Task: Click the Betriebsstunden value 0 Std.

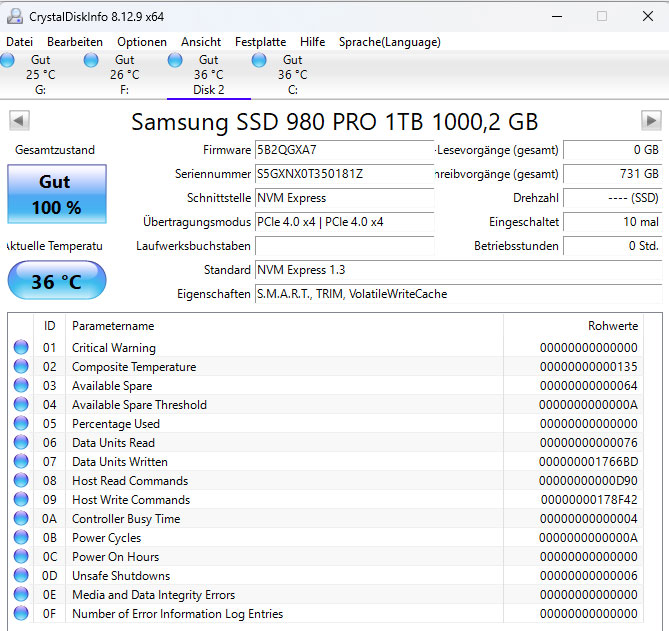Action: [613, 246]
